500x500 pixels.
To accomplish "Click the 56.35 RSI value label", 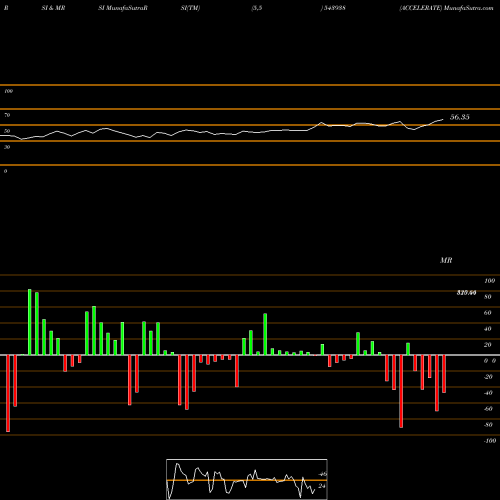I will (x=460, y=117).
